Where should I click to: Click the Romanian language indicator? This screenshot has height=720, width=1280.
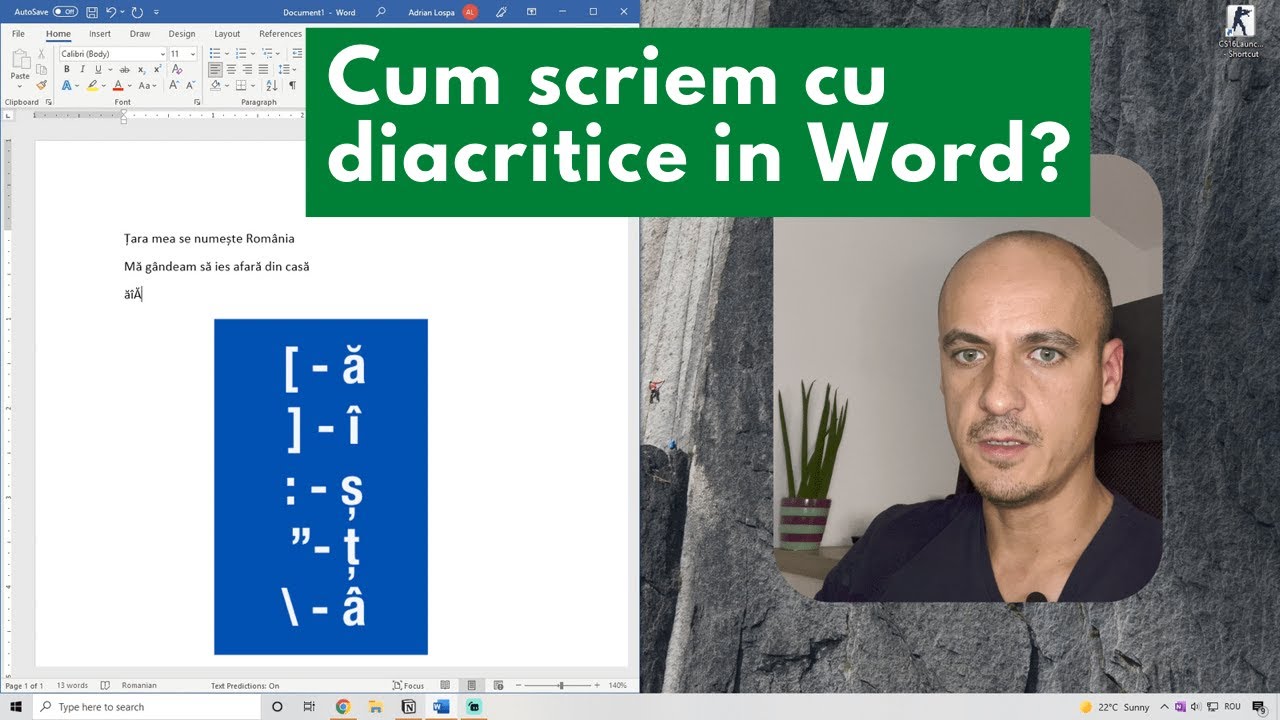pos(139,686)
